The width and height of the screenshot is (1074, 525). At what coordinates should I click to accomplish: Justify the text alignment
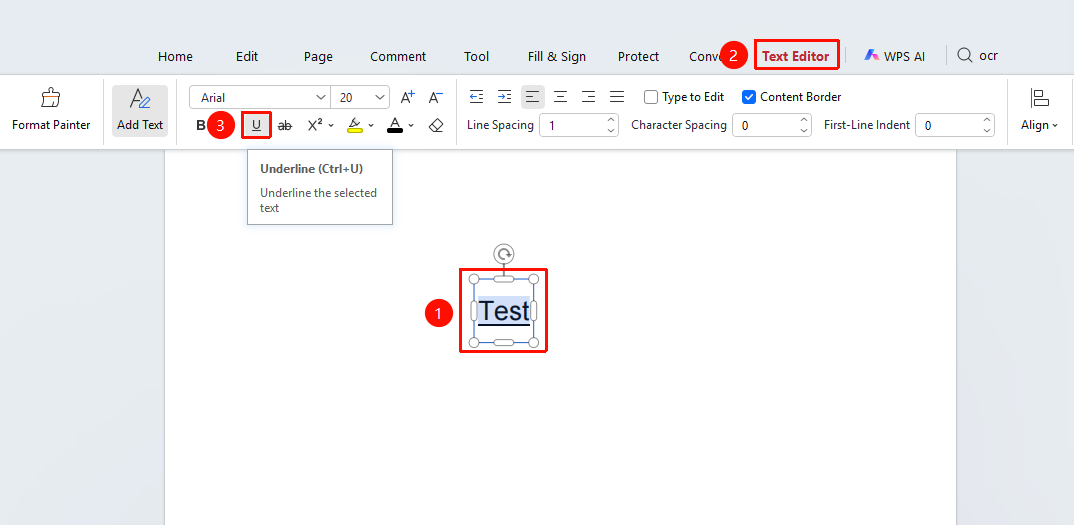click(616, 97)
